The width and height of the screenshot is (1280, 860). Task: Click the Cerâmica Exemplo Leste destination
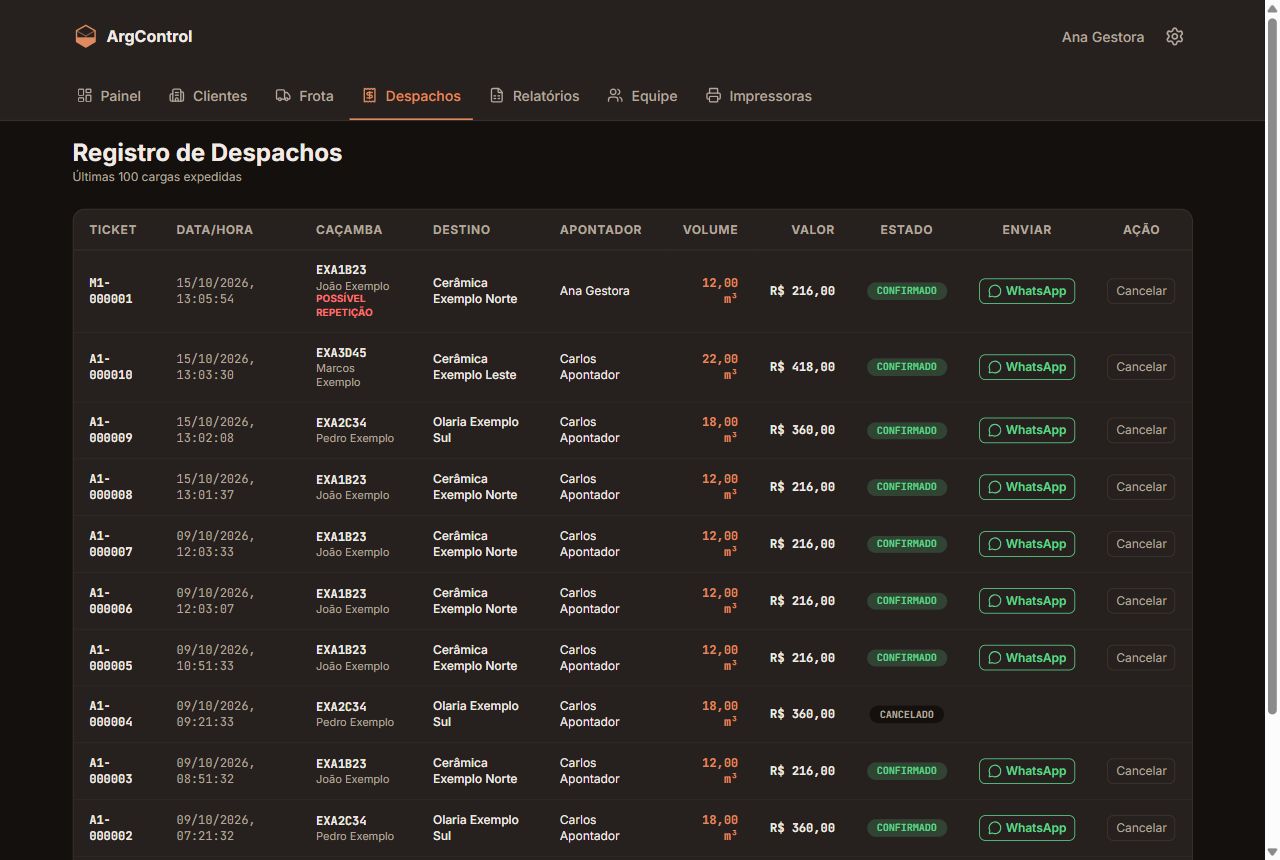[475, 367]
